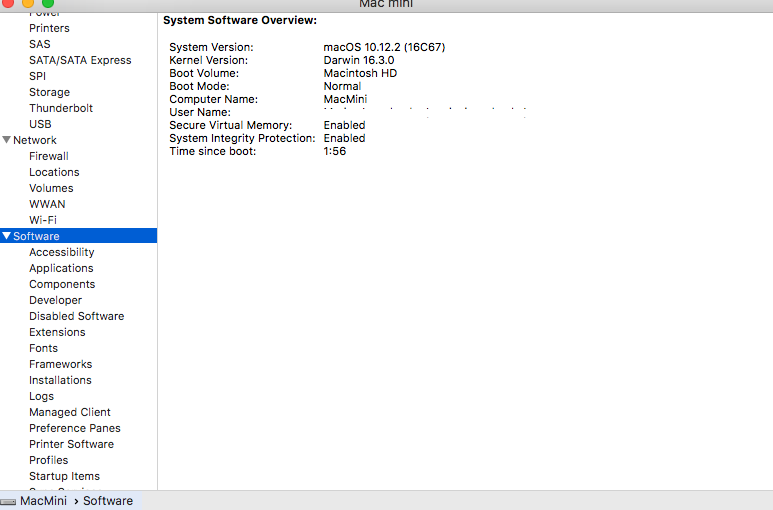Open WWAN network entry
Image resolution: width=773 pixels, height=510 pixels.
47,204
